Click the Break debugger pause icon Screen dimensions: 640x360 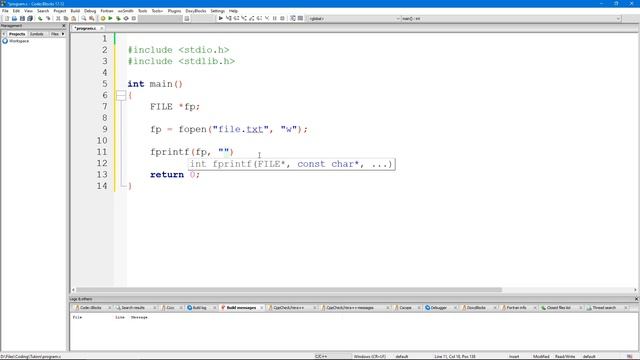[274, 18]
